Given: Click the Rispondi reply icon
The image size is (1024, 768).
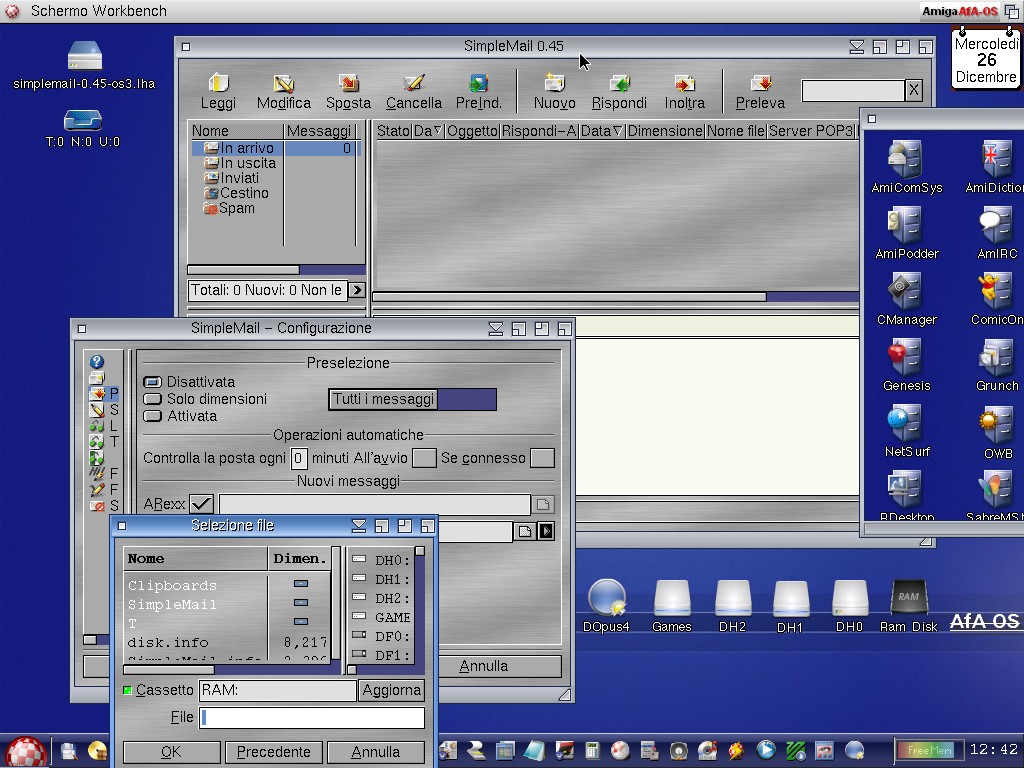Looking at the screenshot, I should (x=619, y=84).
